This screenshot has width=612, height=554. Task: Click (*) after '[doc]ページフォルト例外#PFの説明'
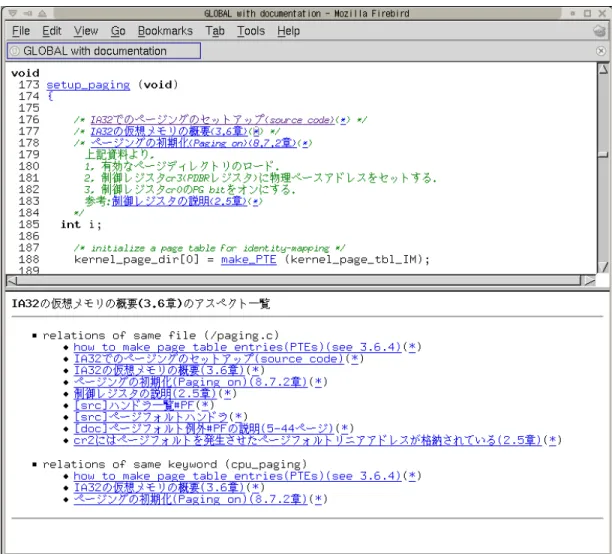(345, 429)
